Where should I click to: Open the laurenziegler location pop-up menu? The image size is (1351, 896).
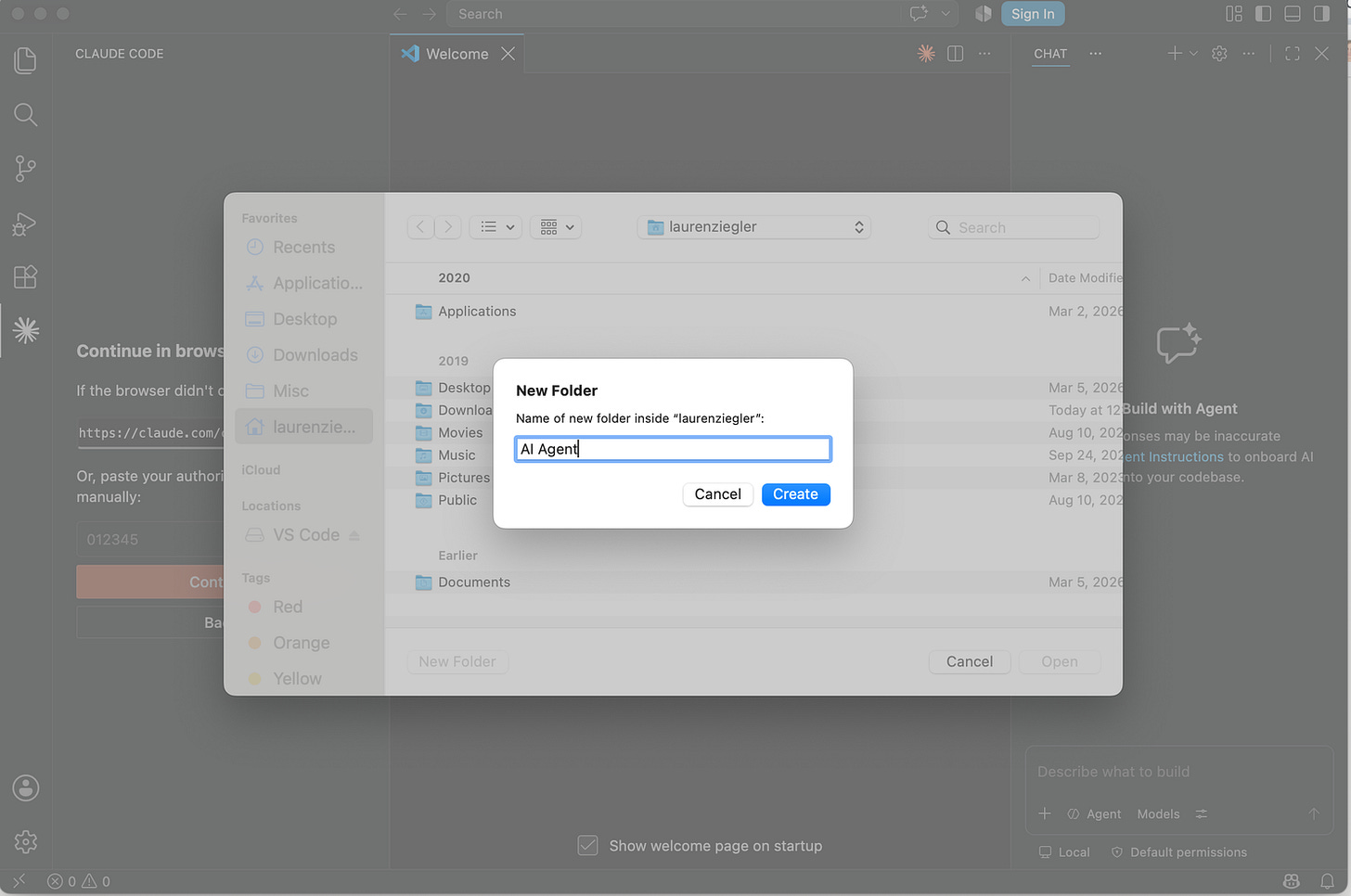[x=754, y=227]
